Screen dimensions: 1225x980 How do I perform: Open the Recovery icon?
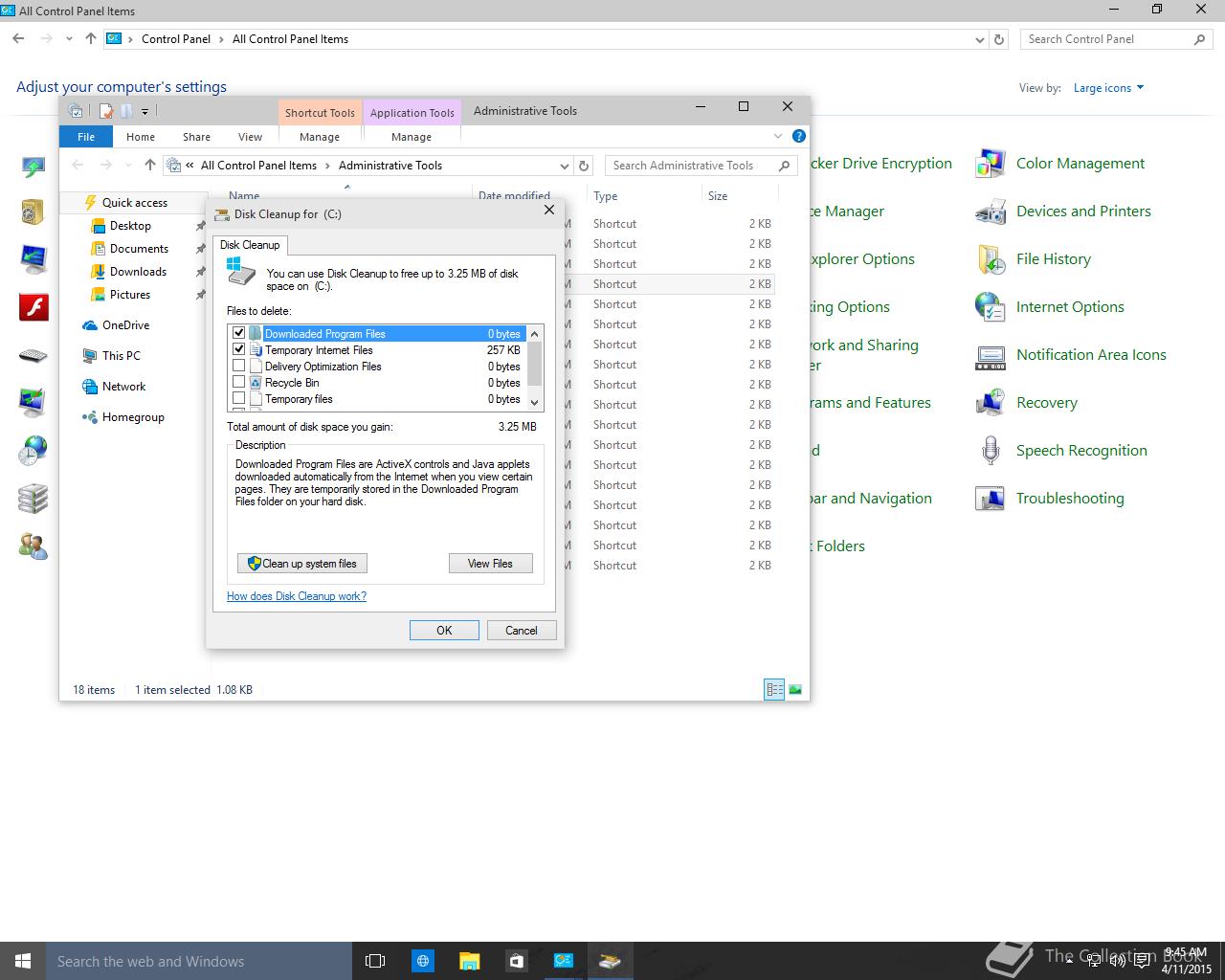(991, 403)
